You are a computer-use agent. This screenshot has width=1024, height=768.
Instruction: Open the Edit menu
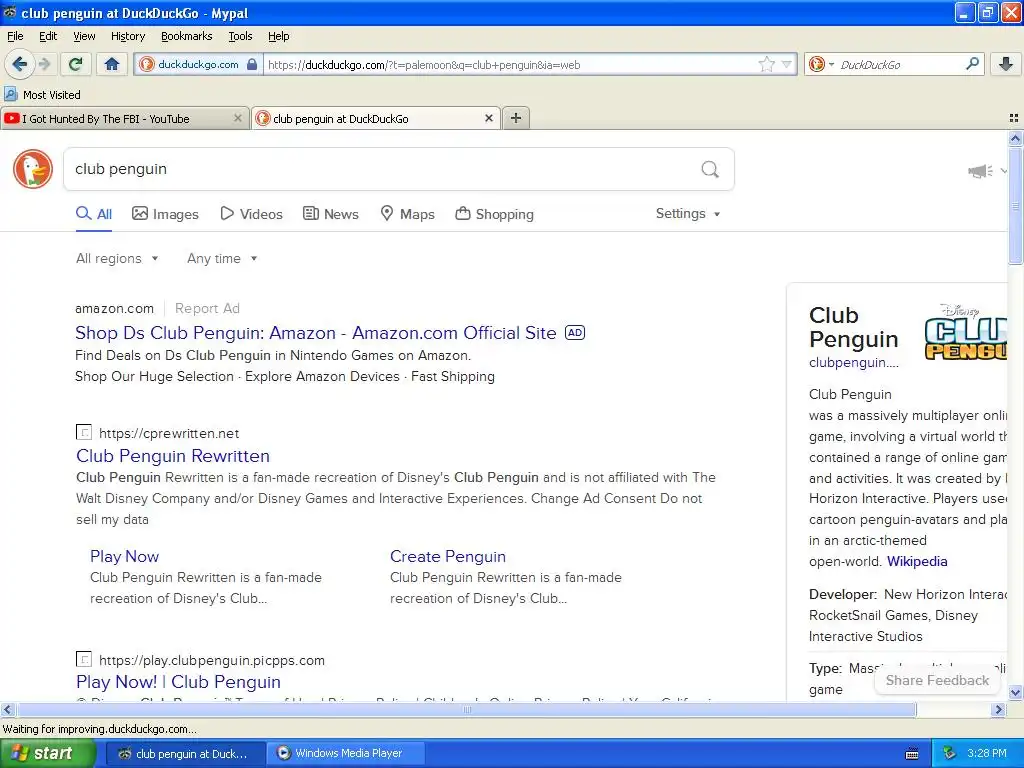[x=48, y=36]
